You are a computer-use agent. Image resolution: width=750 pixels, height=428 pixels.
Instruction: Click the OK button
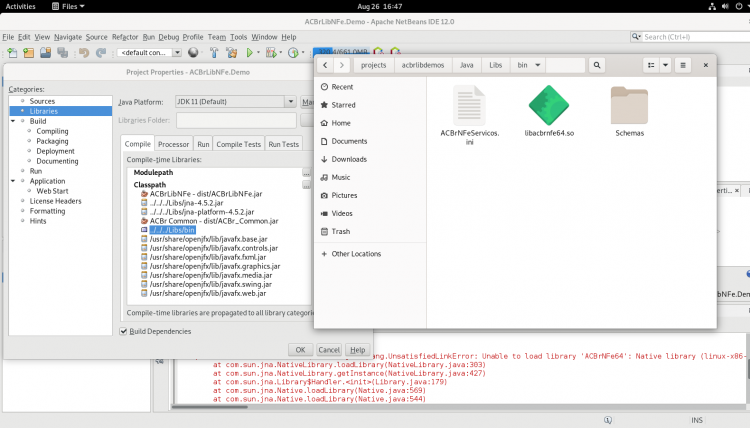point(300,350)
